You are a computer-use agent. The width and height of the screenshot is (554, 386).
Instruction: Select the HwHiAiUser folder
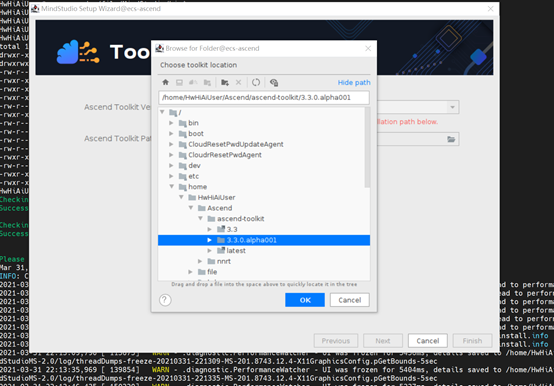[x=212, y=197]
